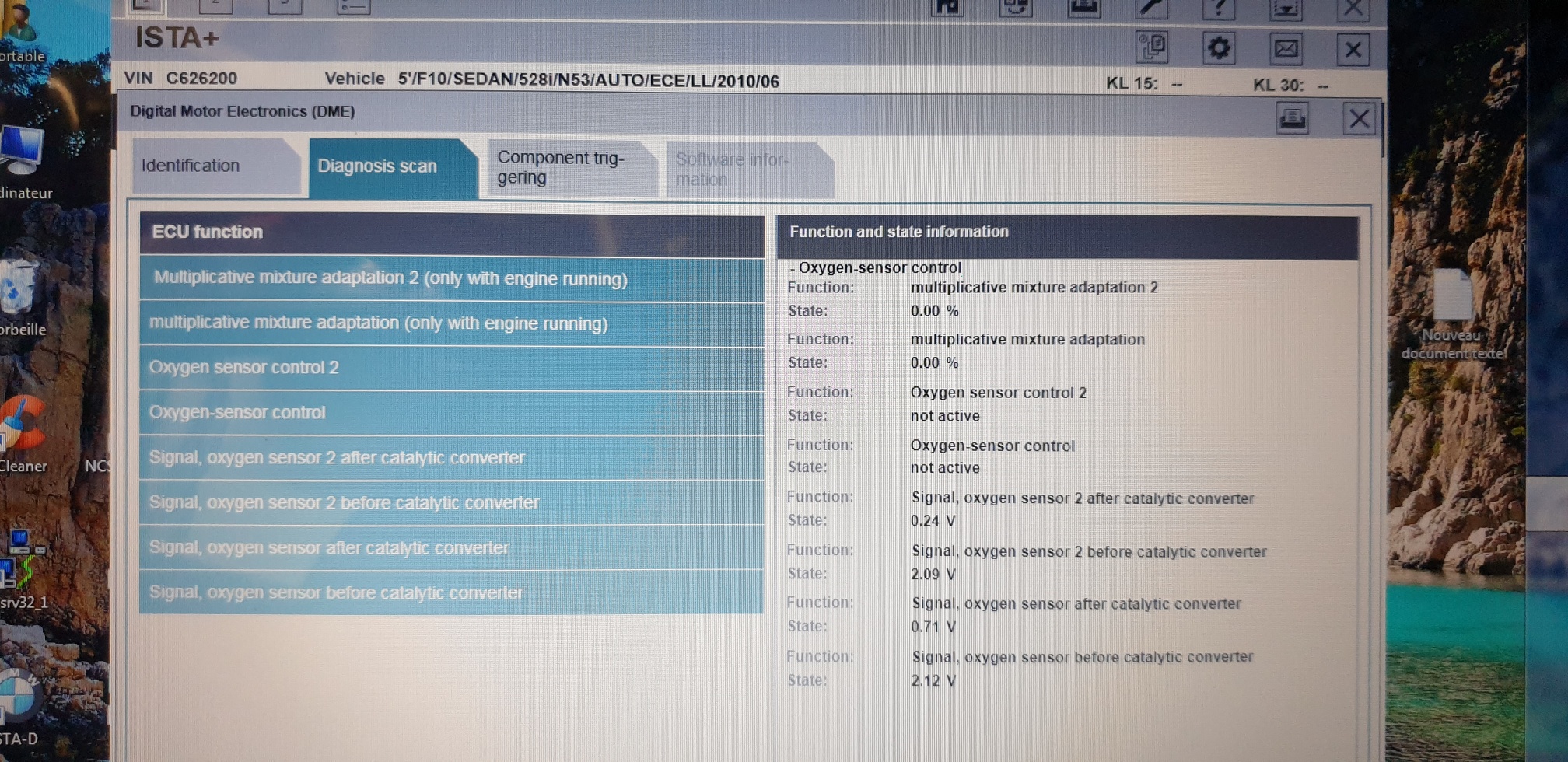This screenshot has height=762, width=1568.
Task: Select Signal, oxygen sensor 2 after catalytic converter row
Action: pyautogui.click(x=451, y=458)
